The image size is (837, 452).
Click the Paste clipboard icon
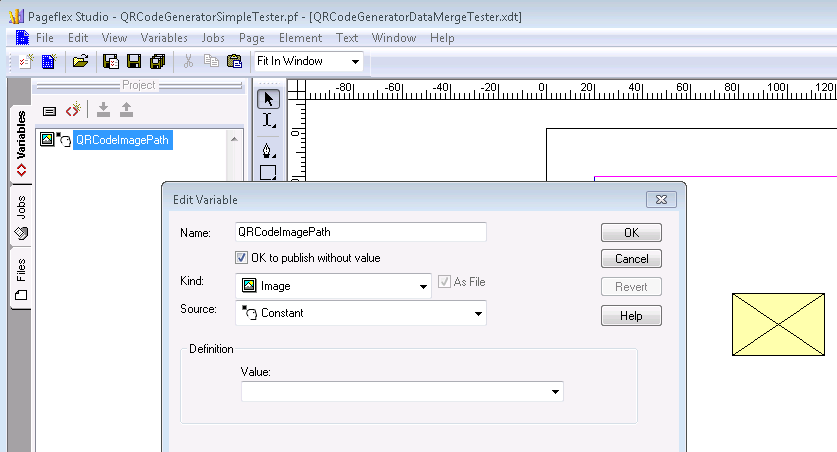tap(234, 62)
